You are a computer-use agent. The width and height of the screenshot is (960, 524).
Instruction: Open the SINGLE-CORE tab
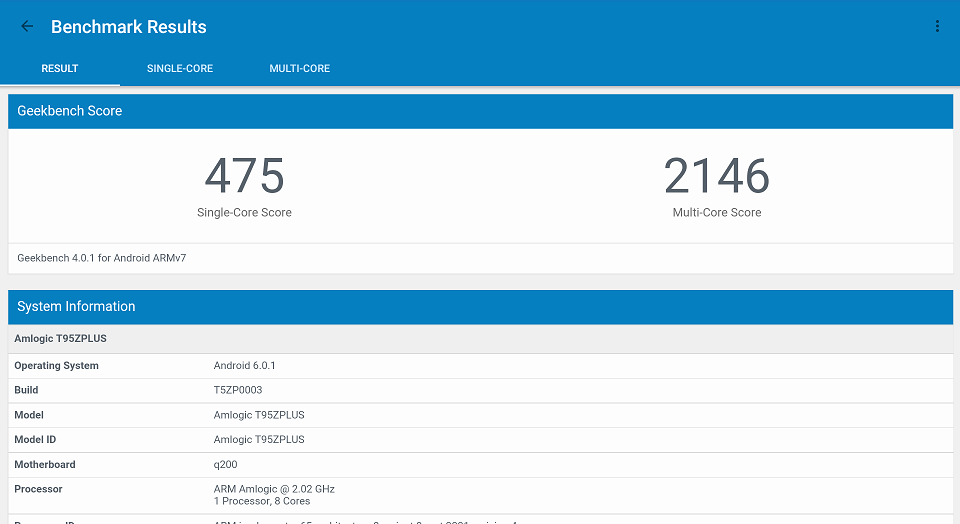180,69
